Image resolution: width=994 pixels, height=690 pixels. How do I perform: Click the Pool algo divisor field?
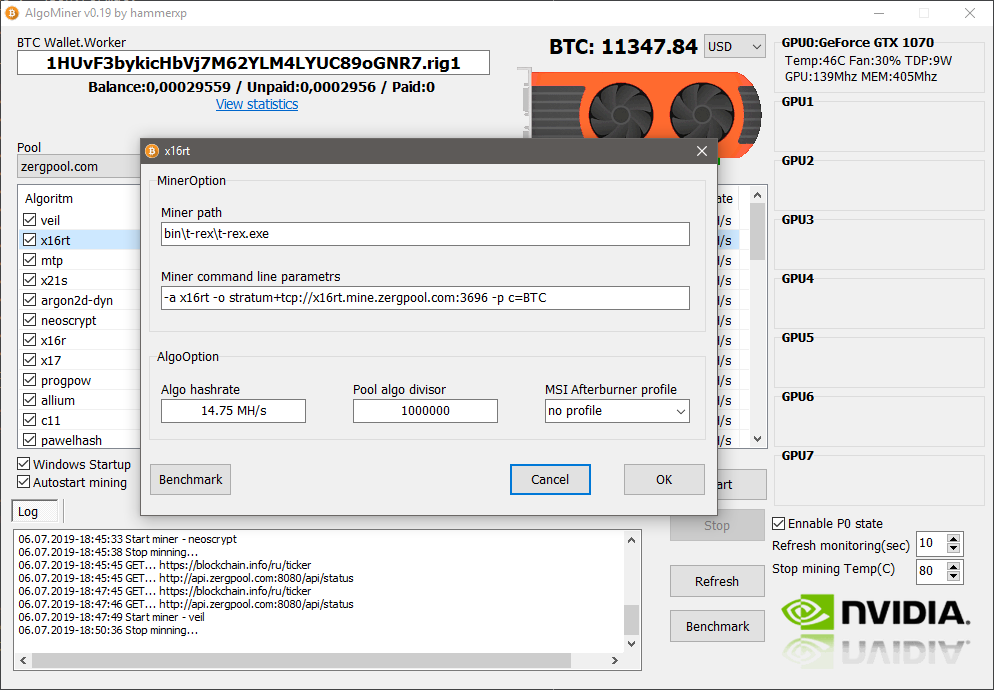tap(425, 411)
